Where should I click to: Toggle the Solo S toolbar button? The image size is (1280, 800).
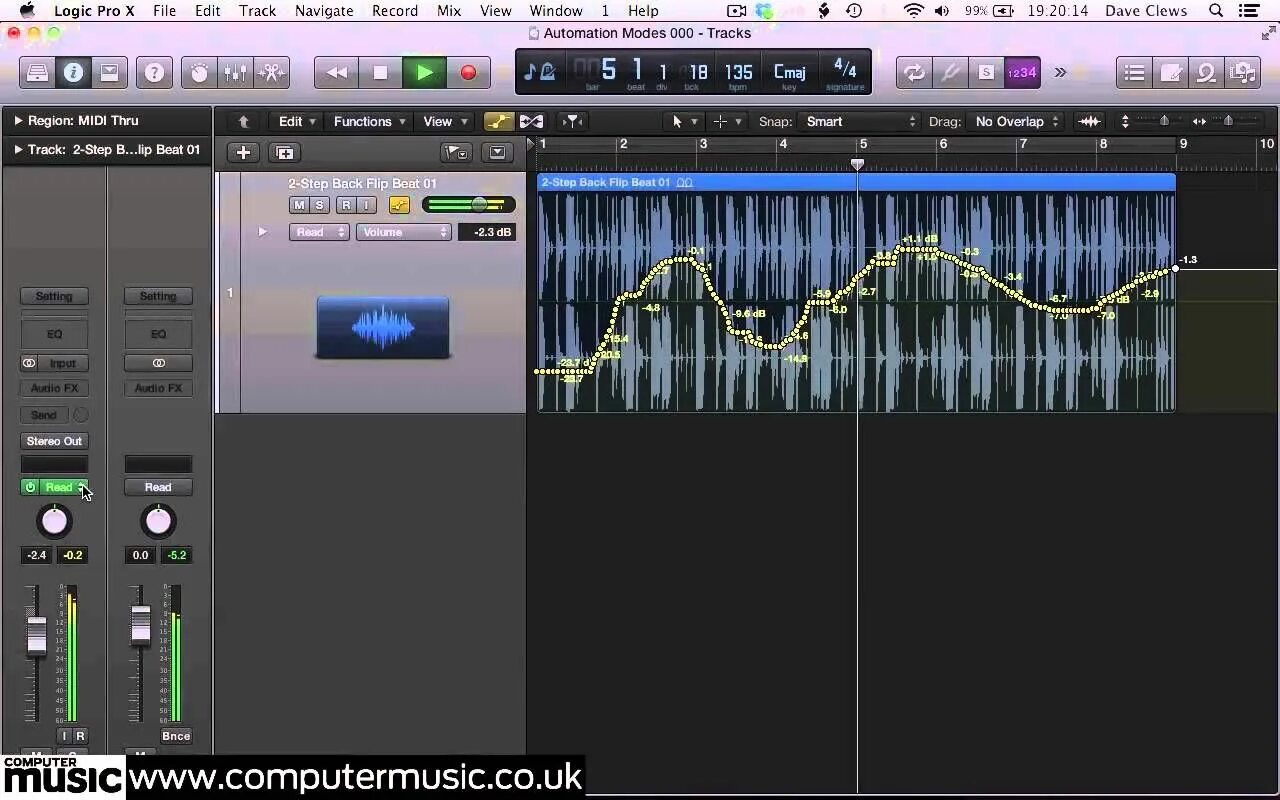click(986, 73)
